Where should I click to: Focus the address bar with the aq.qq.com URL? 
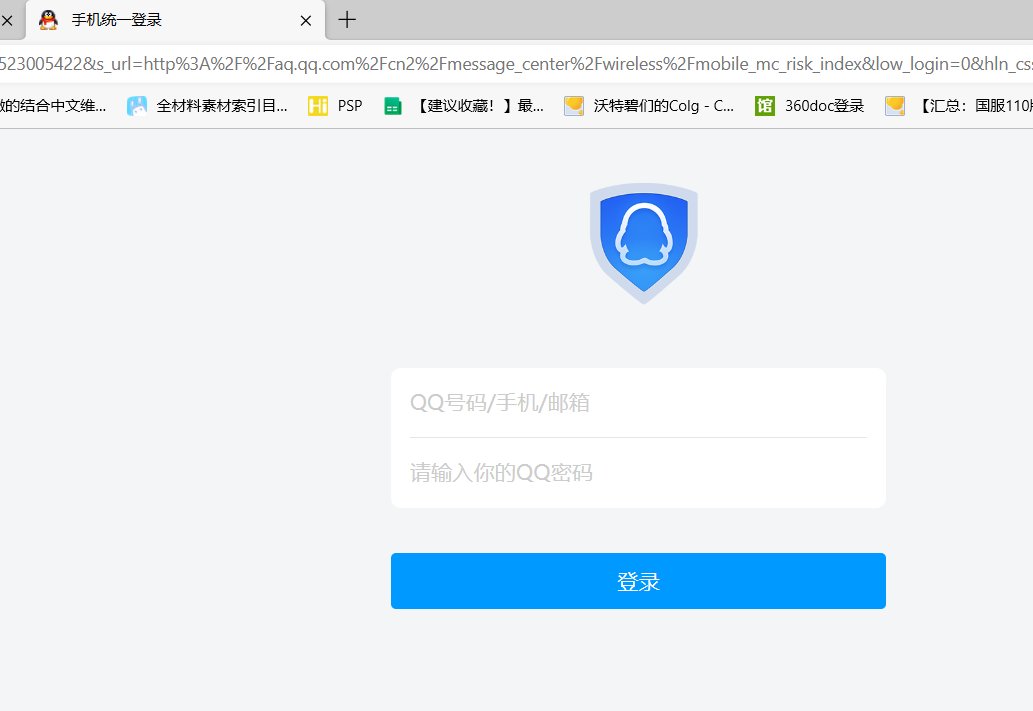tap(516, 64)
